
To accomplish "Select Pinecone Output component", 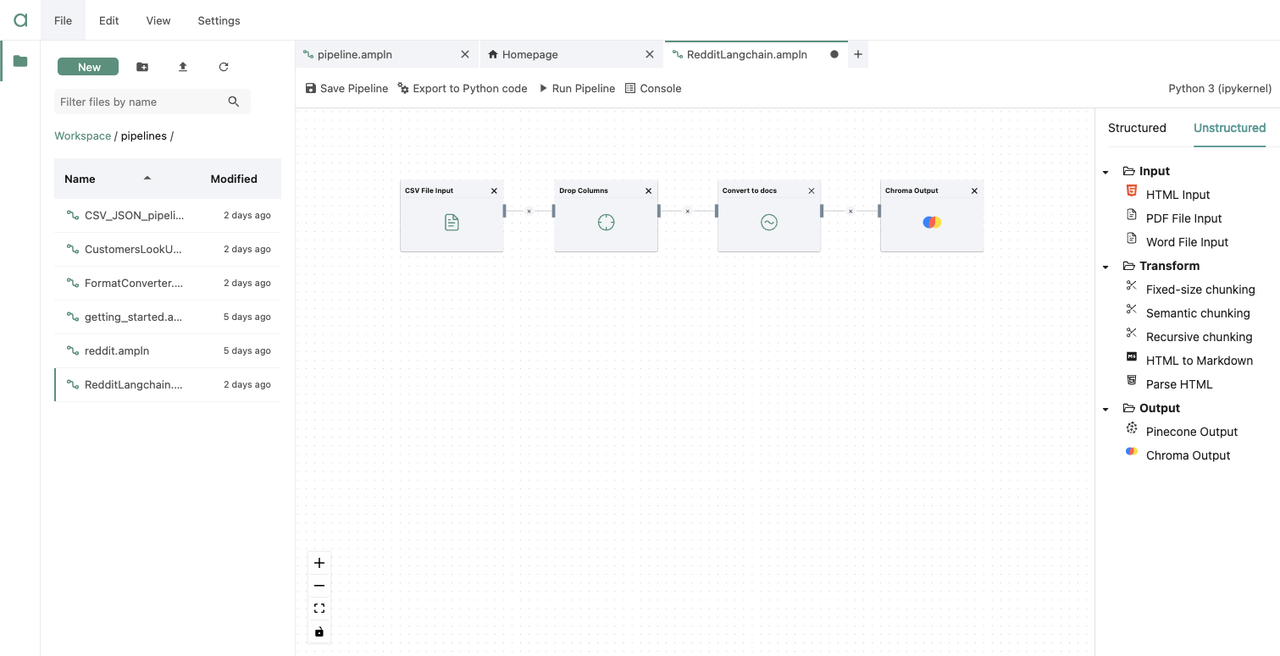I will coord(1191,432).
